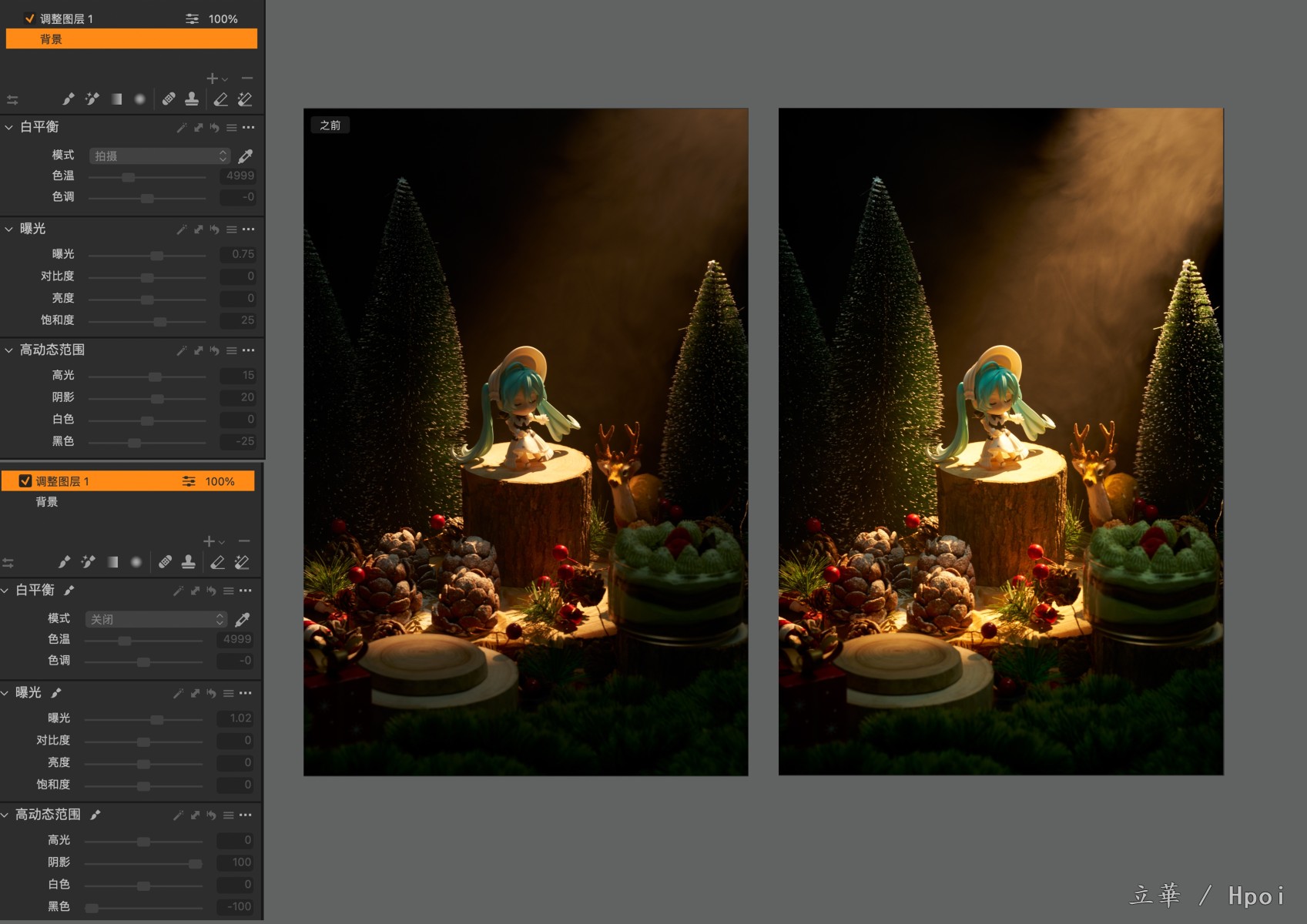This screenshot has width=1307, height=924.
Task: Open more options in 白平衡 header with 拍摄
Action: [248, 128]
